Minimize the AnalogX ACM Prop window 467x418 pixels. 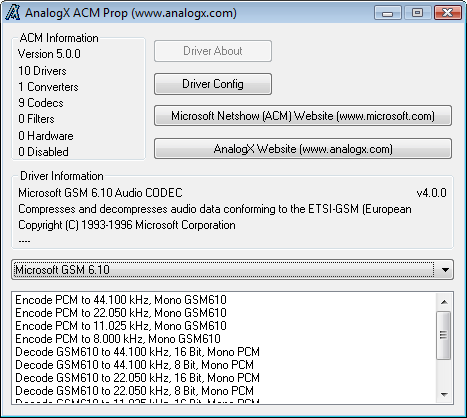tap(387, 13)
